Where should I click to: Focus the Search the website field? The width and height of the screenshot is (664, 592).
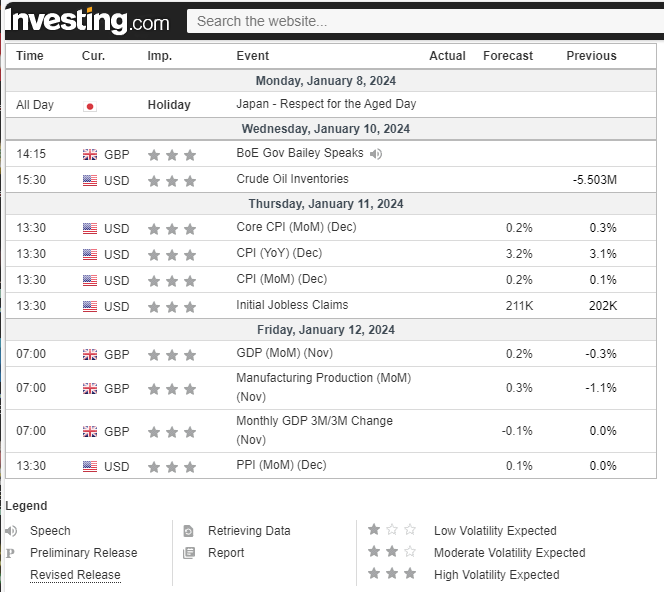[420, 21]
